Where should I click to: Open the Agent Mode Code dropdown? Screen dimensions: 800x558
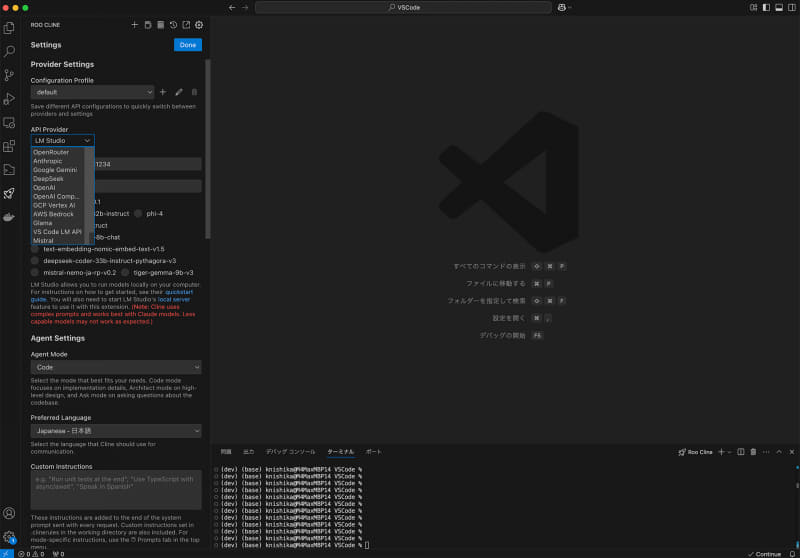pyautogui.click(x=116, y=367)
